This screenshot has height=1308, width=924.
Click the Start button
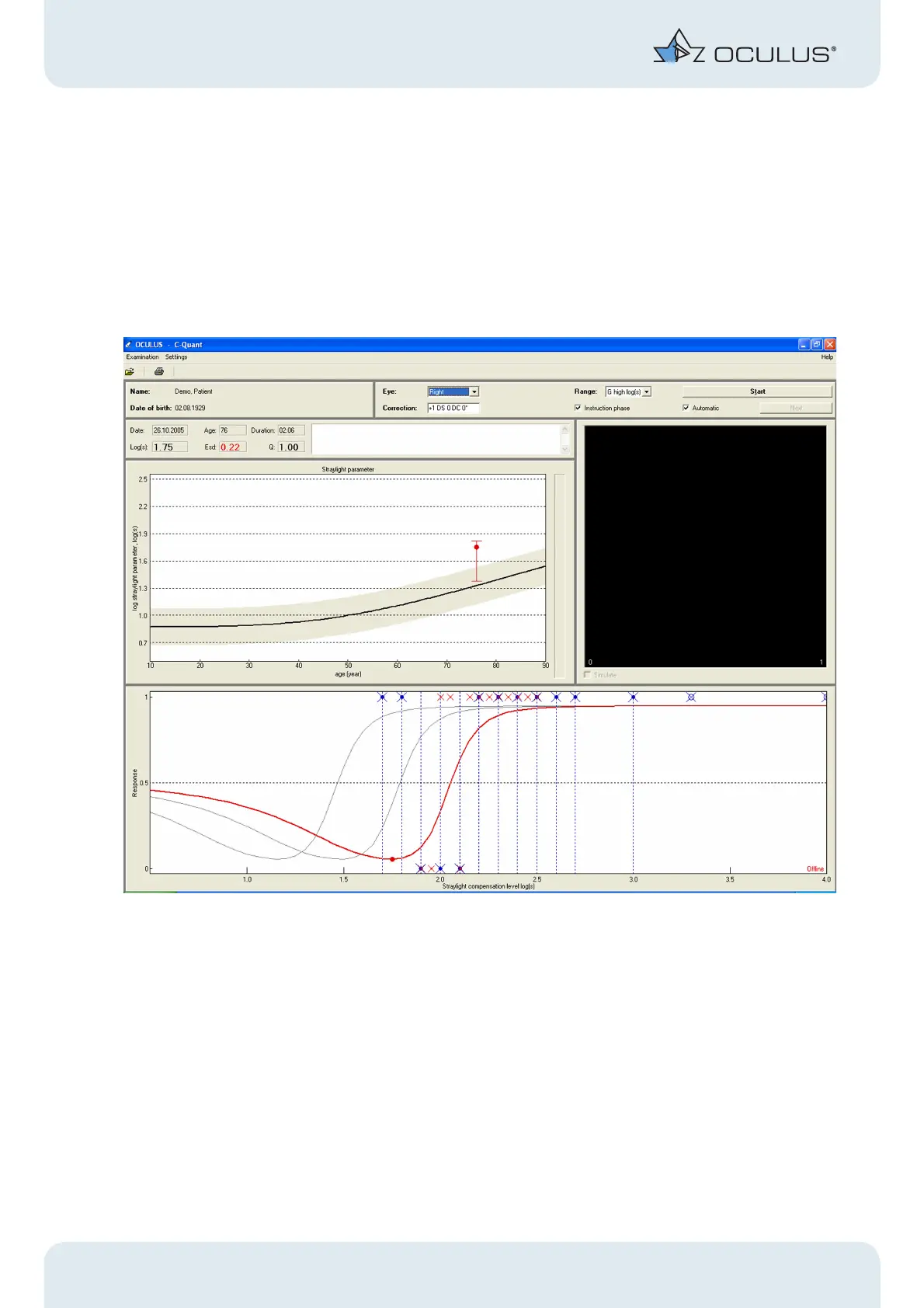pos(757,391)
